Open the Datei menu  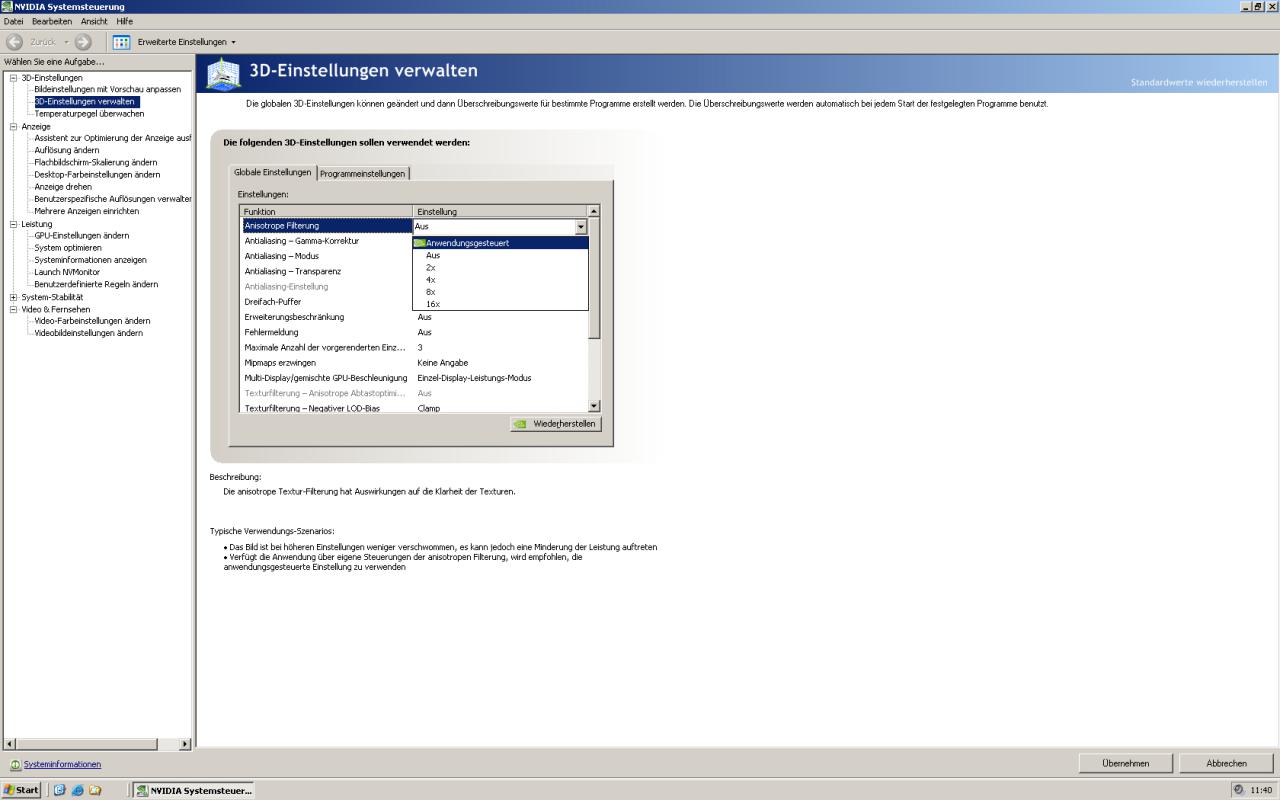tap(13, 21)
